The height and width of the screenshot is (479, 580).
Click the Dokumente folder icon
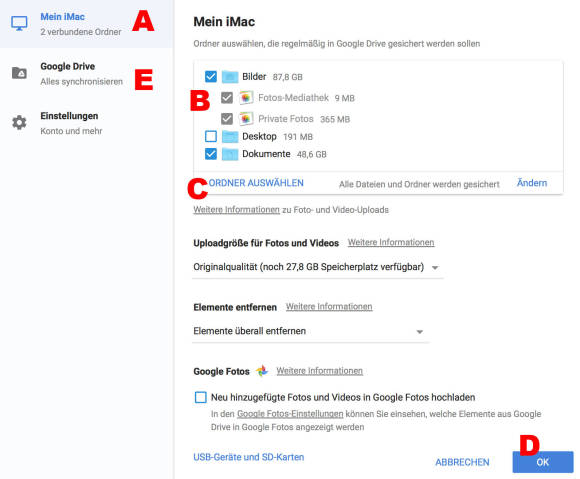point(230,154)
